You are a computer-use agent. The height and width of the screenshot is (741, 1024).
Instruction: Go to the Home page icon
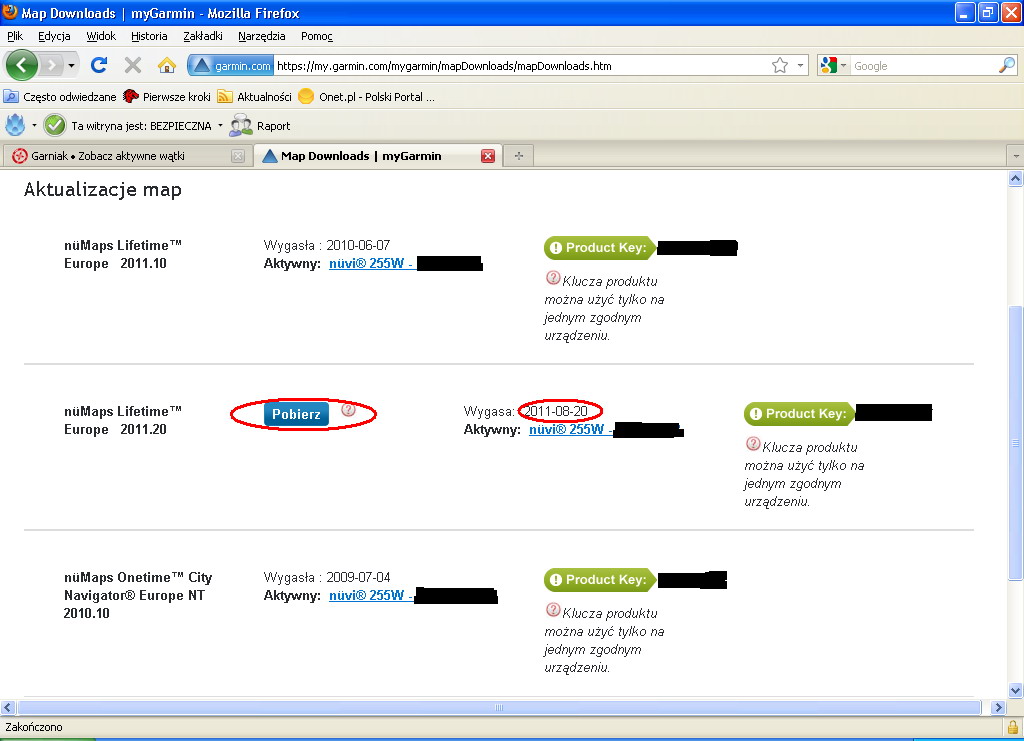pos(167,65)
